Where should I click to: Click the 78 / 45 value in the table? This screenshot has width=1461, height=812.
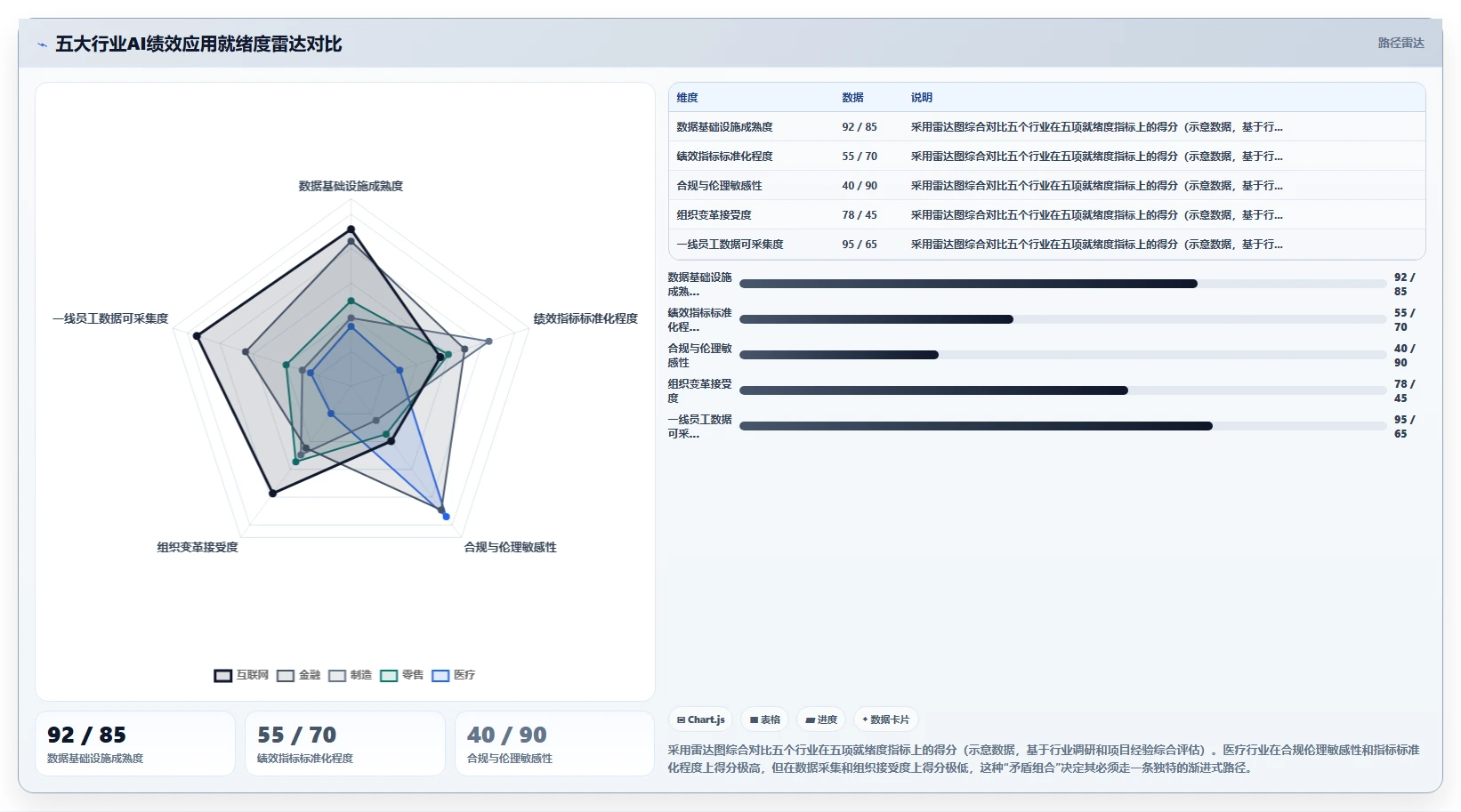point(860,215)
